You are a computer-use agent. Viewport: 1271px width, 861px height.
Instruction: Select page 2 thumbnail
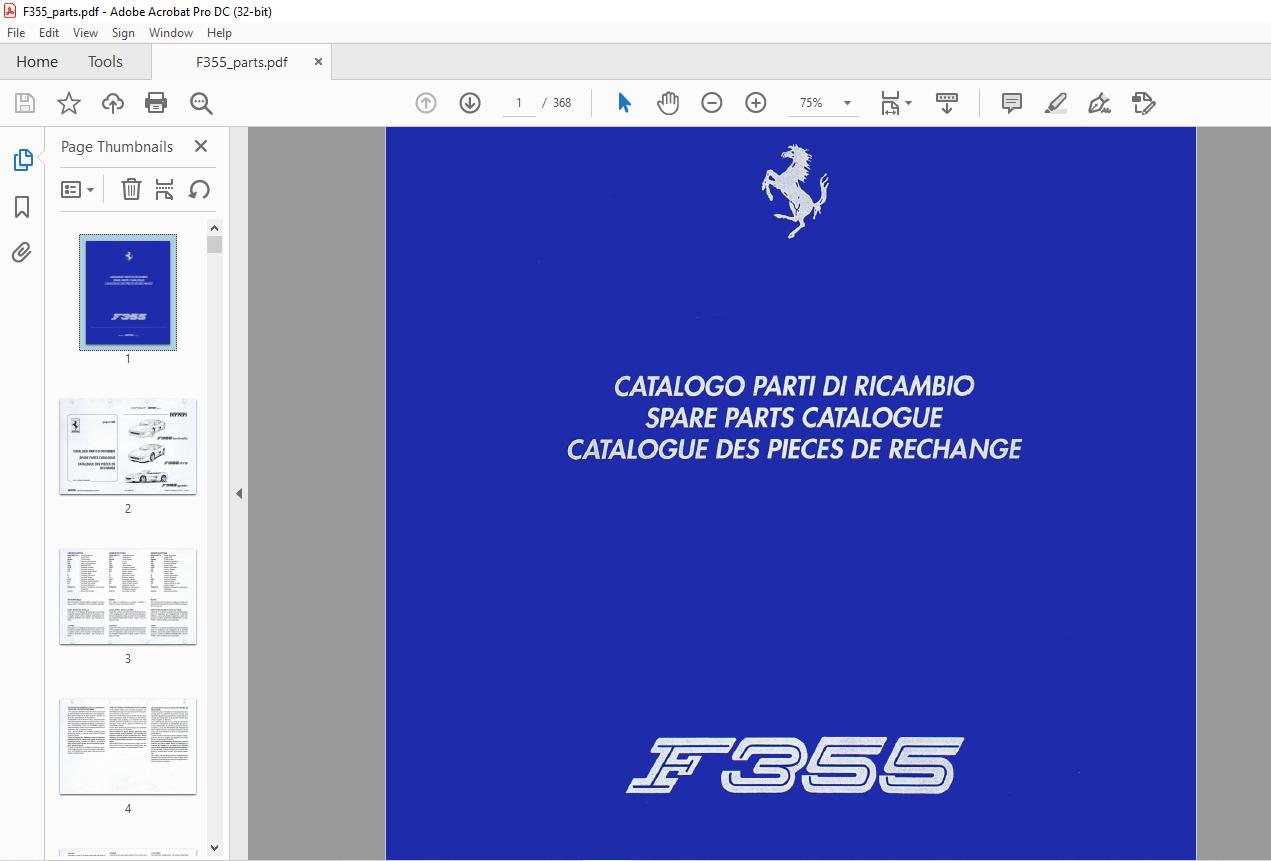(128, 447)
